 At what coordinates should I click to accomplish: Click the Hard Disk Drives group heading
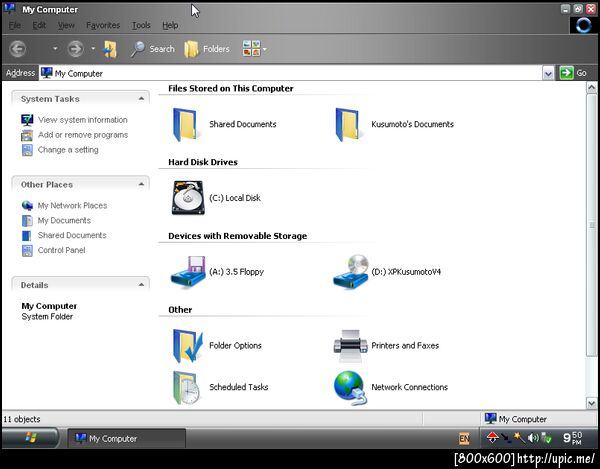pos(203,162)
